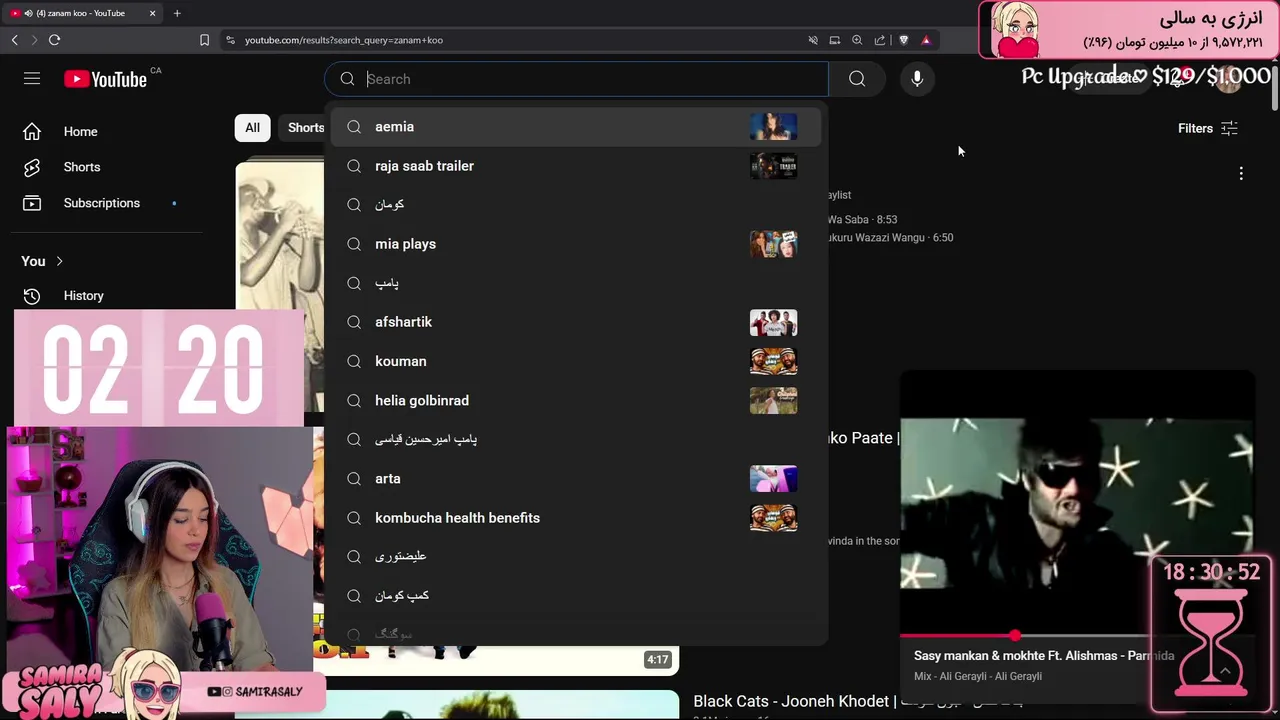
Task: Go to Home in the sidebar
Action: point(80,131)
